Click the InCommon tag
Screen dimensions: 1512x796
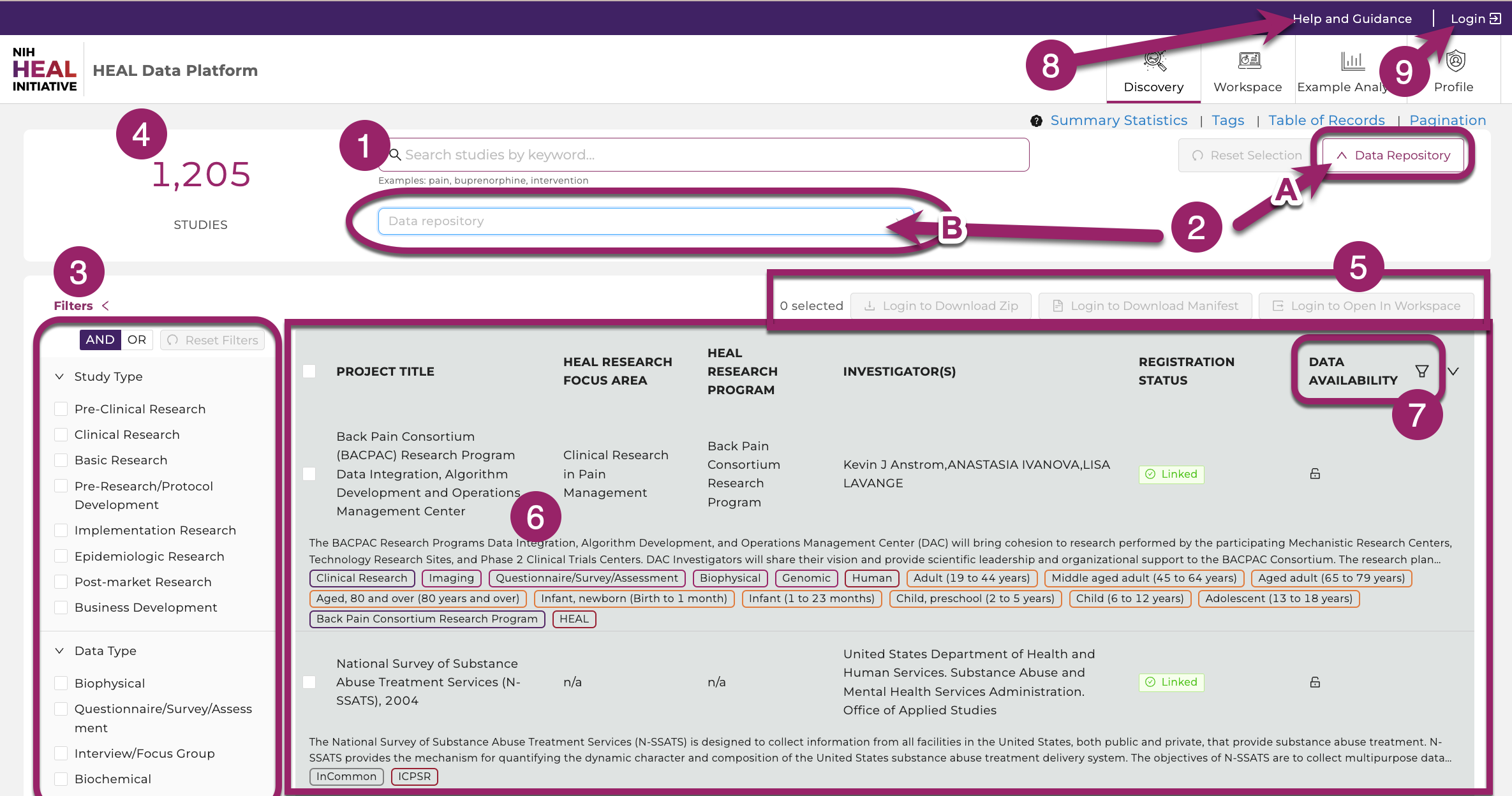(346, 776)
